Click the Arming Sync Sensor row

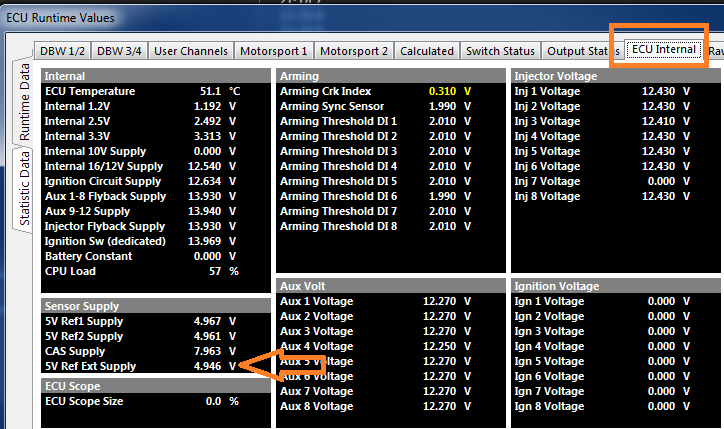[391, 106]
